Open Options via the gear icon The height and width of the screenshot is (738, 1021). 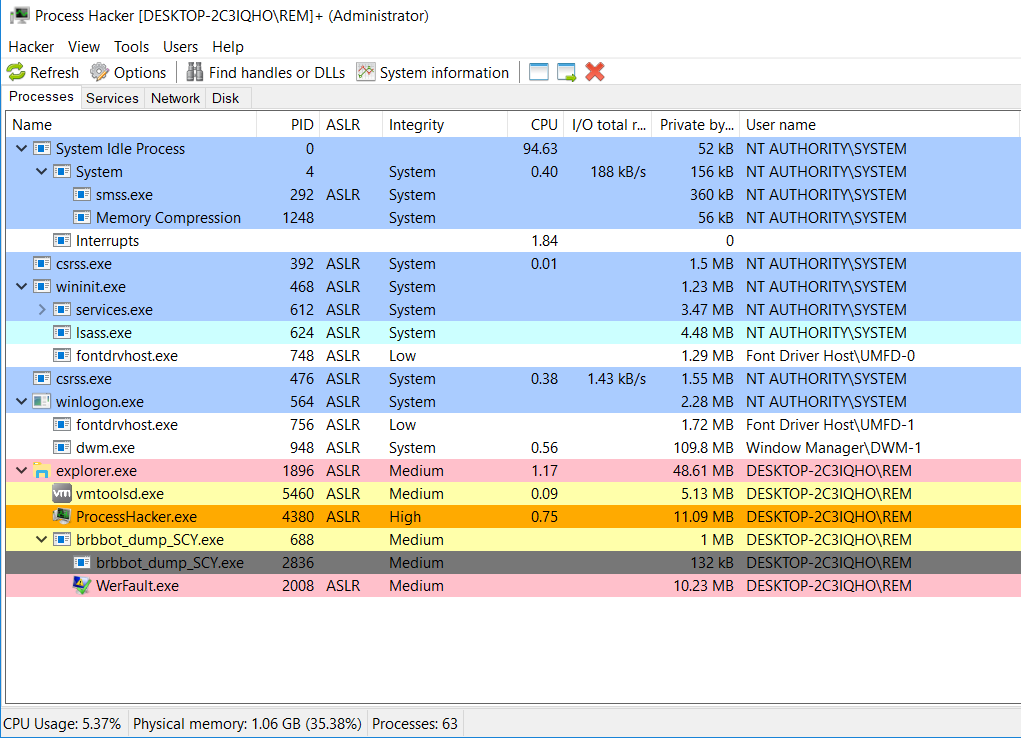[99, 72]
